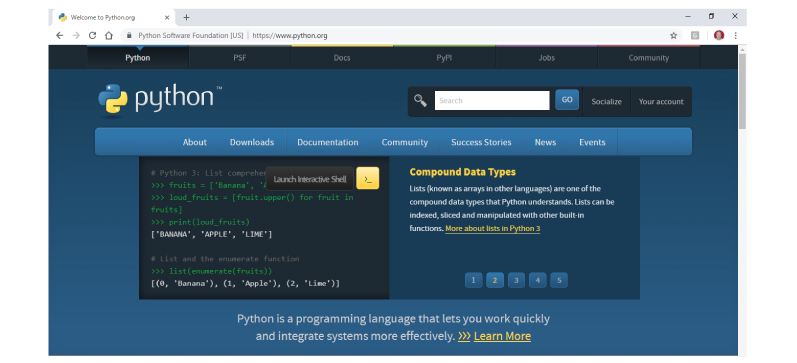Viewport: 797px width, 363px height.
Task: Go to slide 1 of the code carousel
Action: [473, 280]
